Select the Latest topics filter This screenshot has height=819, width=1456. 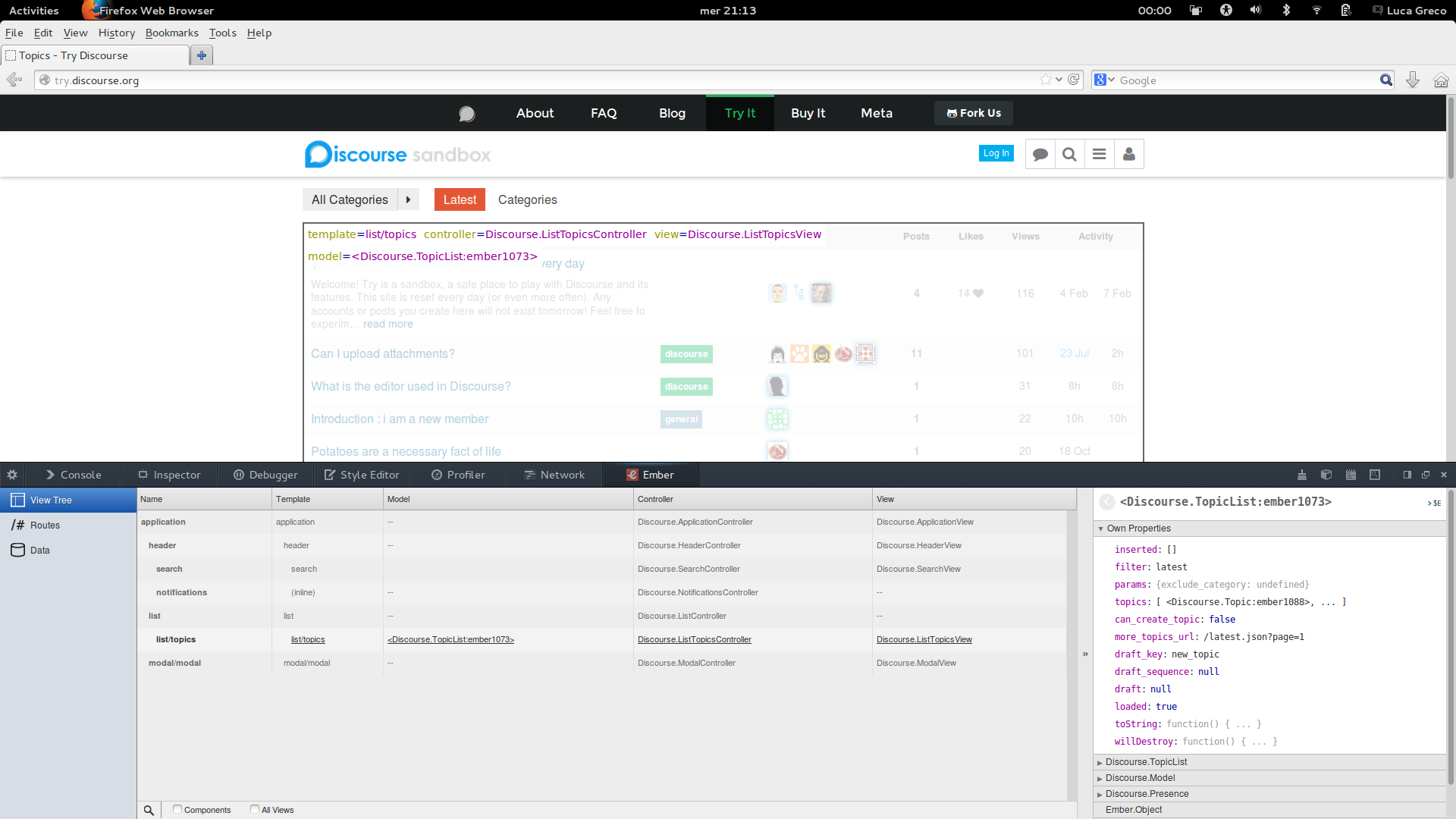(460, 199)
